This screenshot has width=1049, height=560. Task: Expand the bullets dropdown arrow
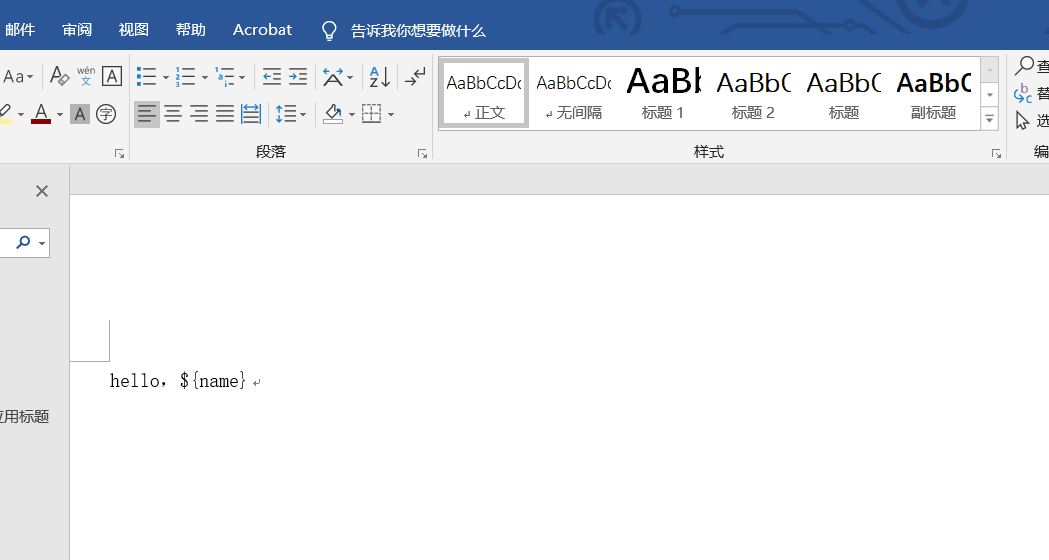pos(165,78)
